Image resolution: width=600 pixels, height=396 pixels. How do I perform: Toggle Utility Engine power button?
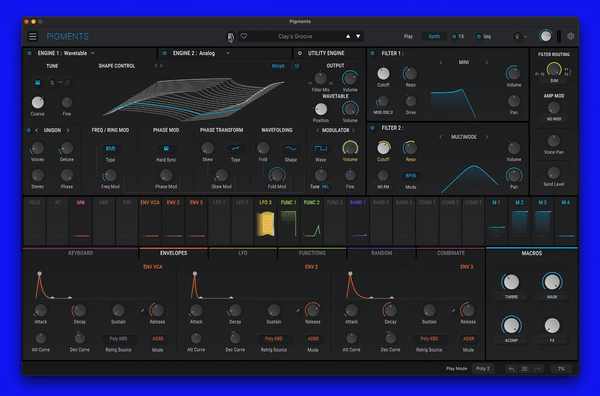click(300, 53)
